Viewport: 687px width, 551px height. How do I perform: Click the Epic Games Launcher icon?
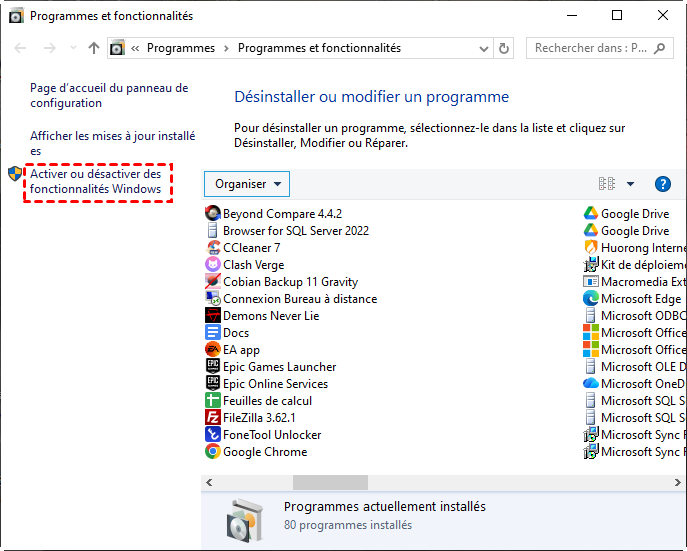tap(212, 367)
